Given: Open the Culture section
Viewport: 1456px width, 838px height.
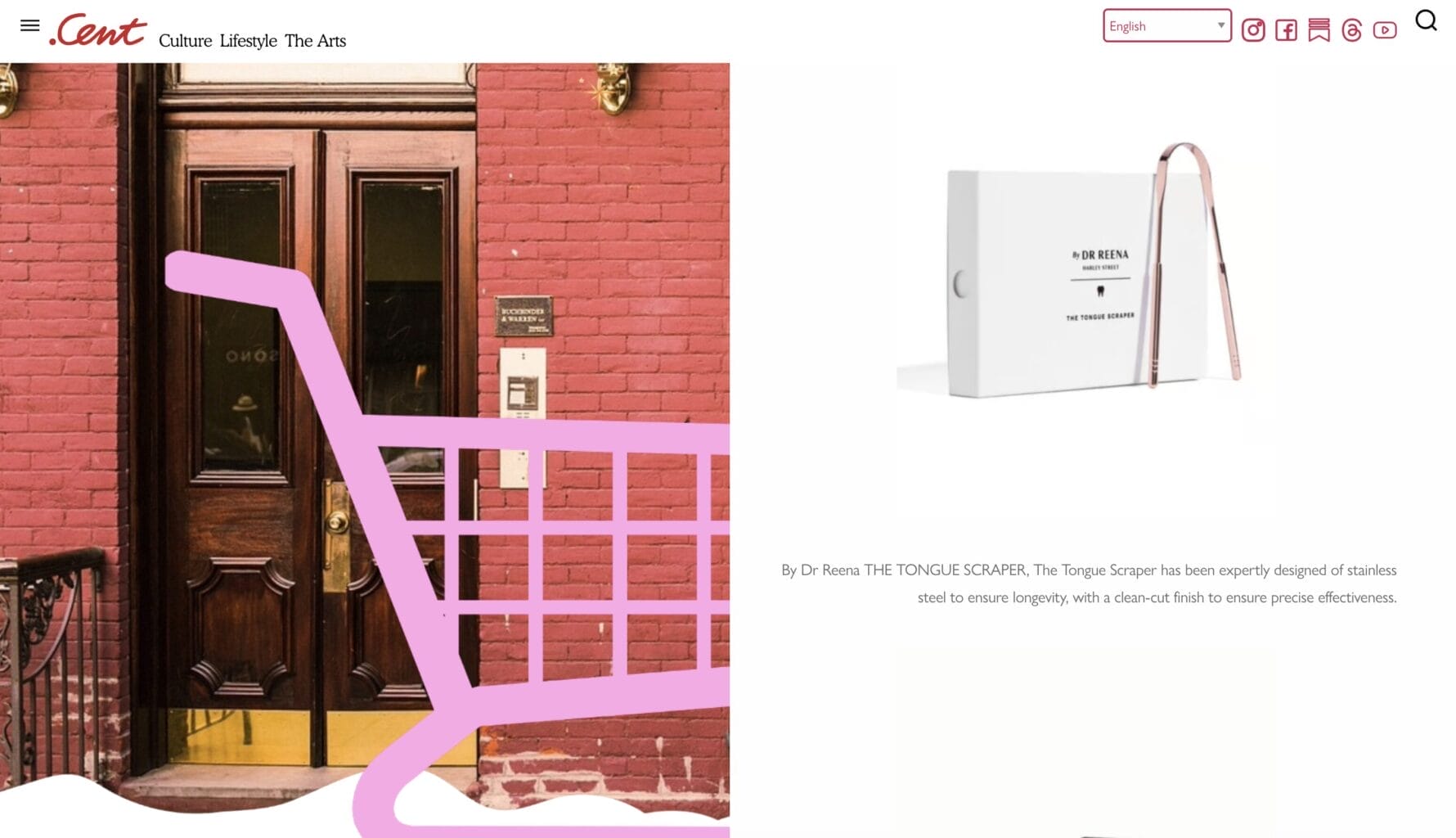Looking at the screenshot, I should pos(185,40).
